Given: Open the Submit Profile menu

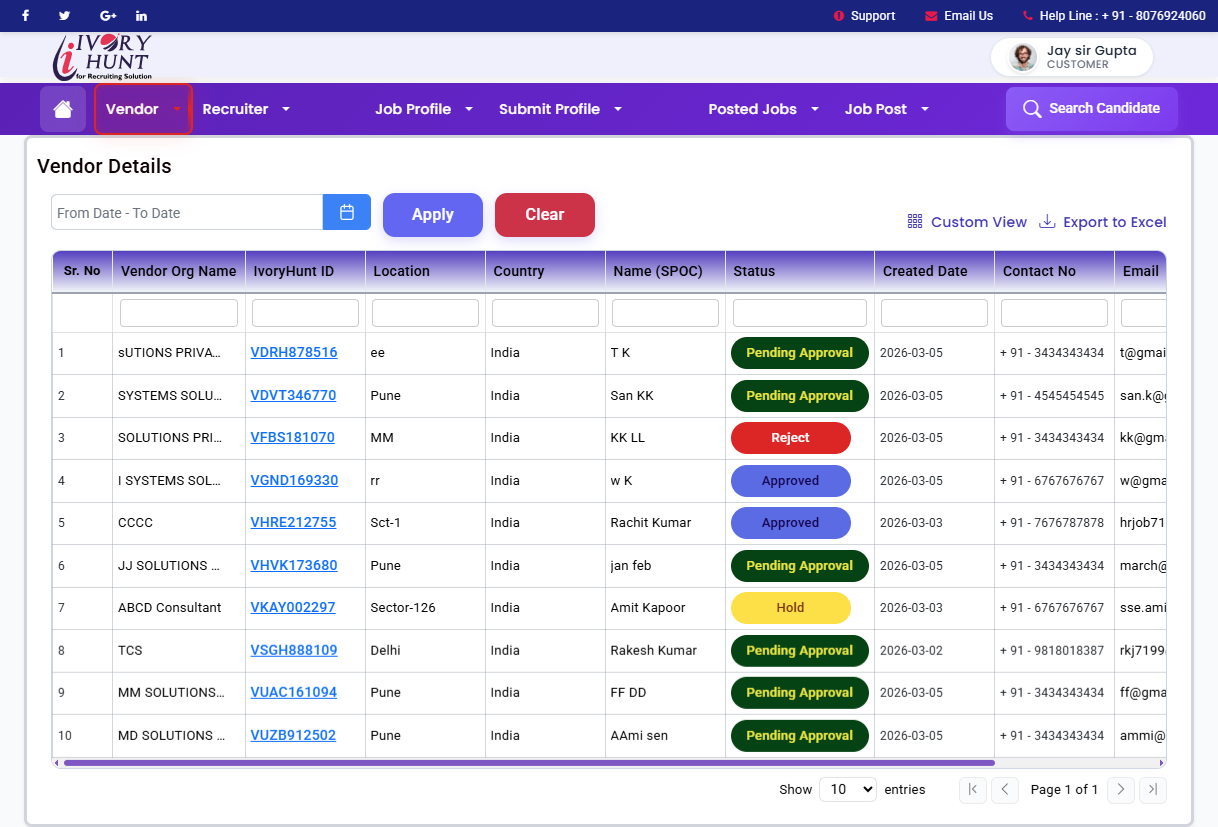Looking at the screenshot, I should click(560, 109).
